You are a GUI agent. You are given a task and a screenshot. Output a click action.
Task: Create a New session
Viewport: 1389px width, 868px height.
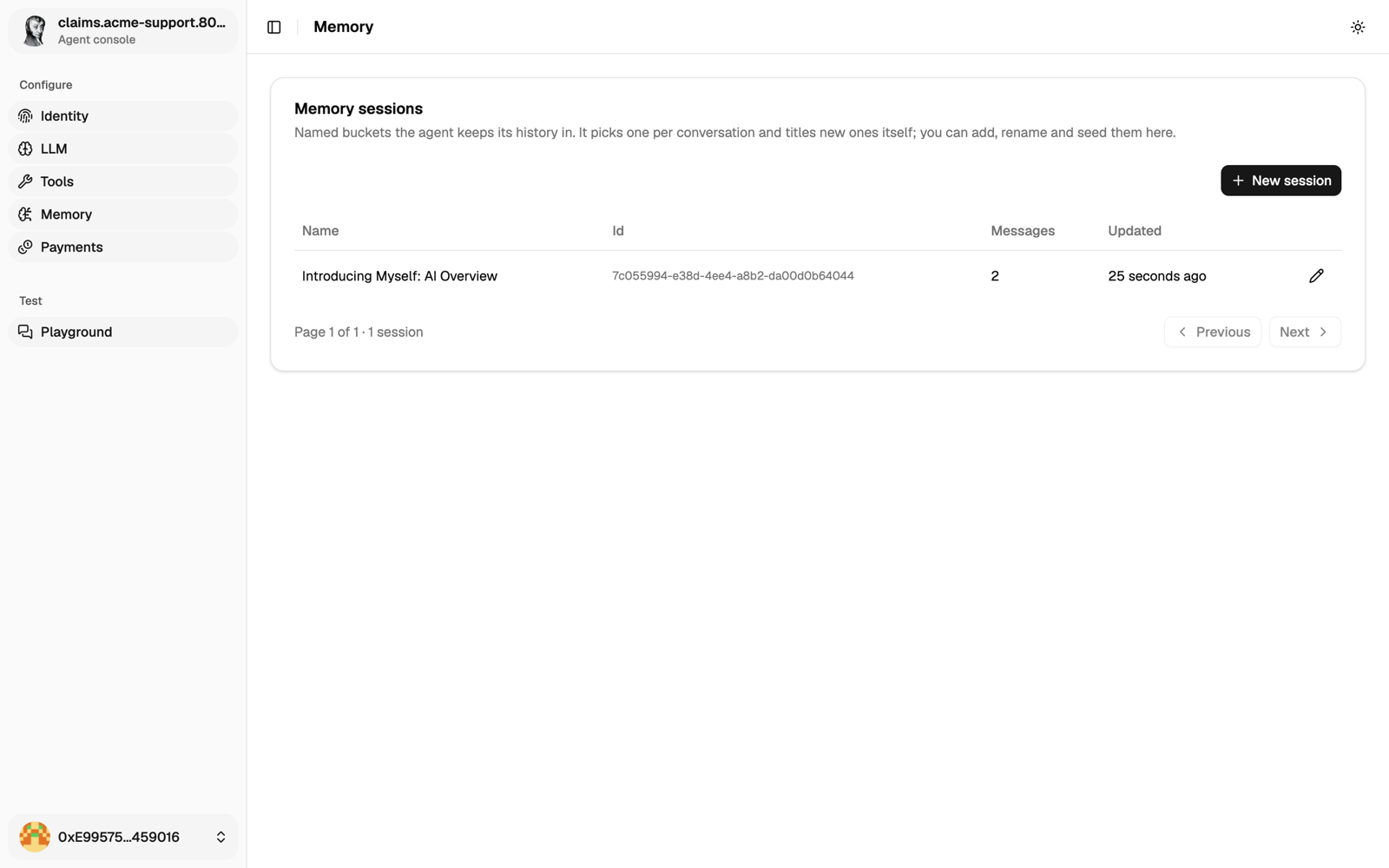click(1280, 181)
